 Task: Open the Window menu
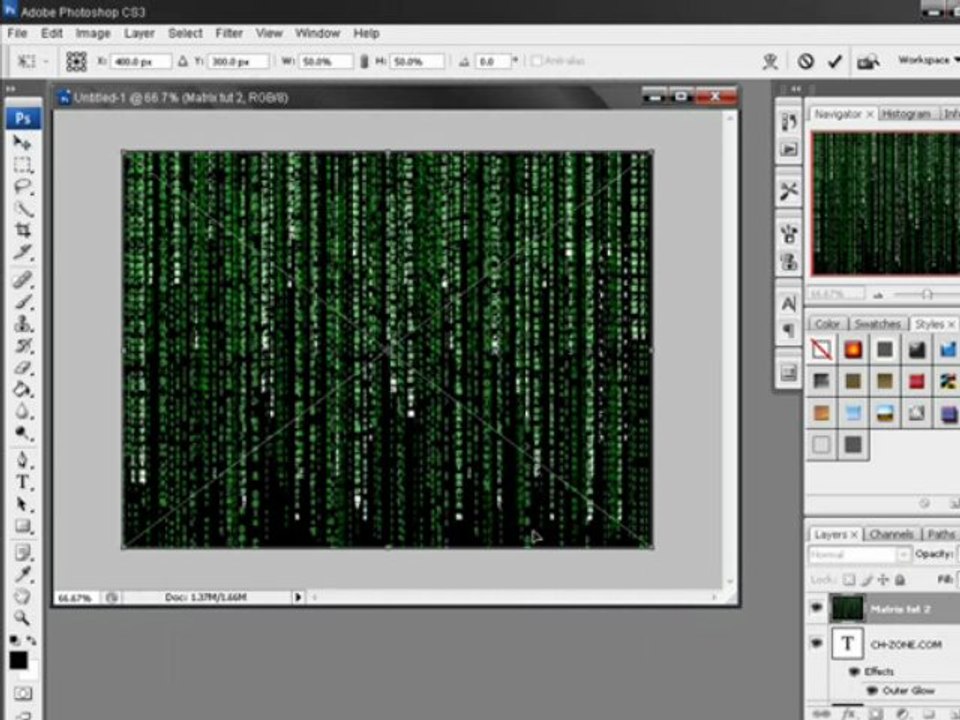[x=317, y=33]
